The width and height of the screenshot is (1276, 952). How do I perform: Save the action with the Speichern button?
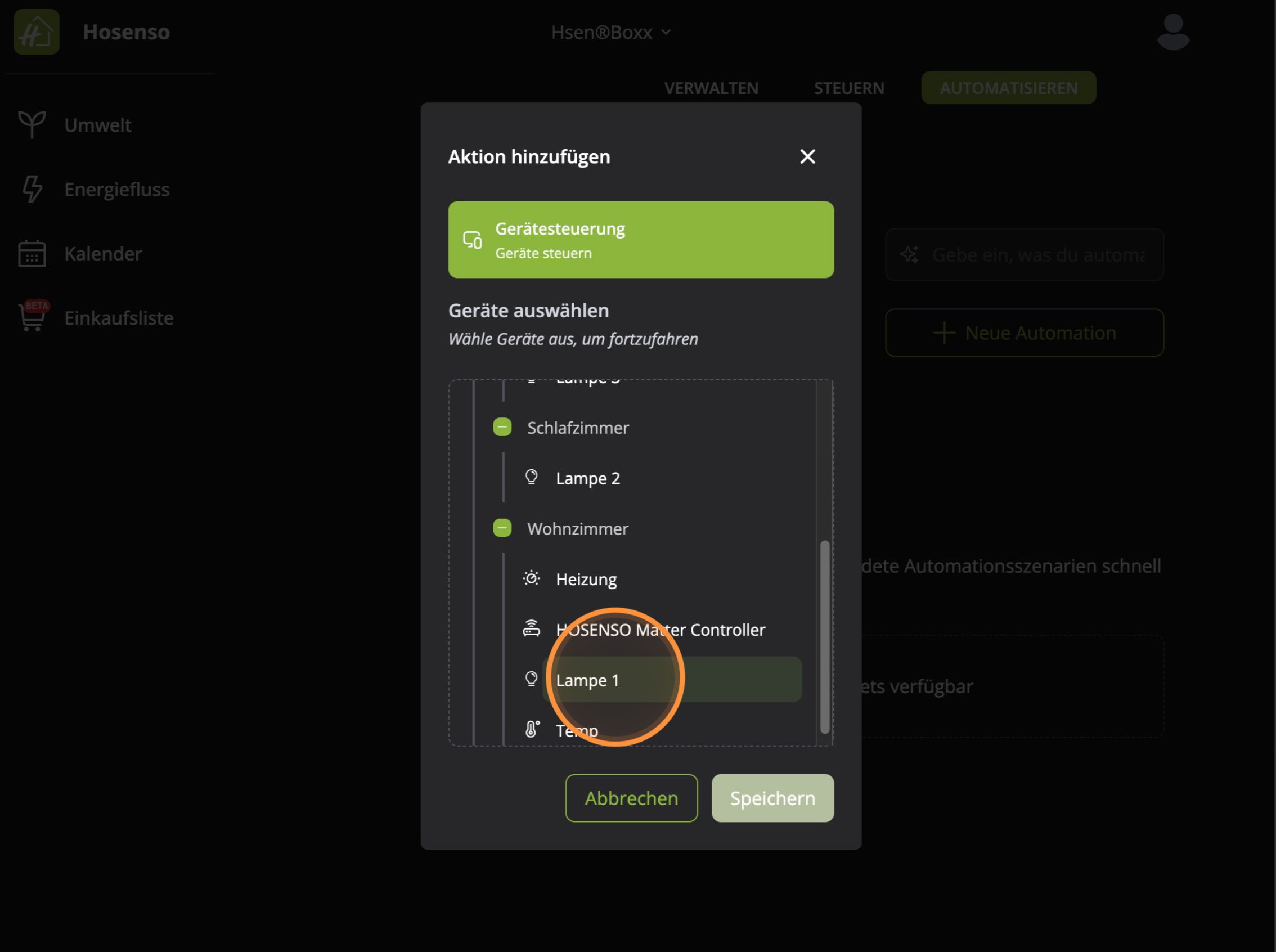[x=772, y=798]
